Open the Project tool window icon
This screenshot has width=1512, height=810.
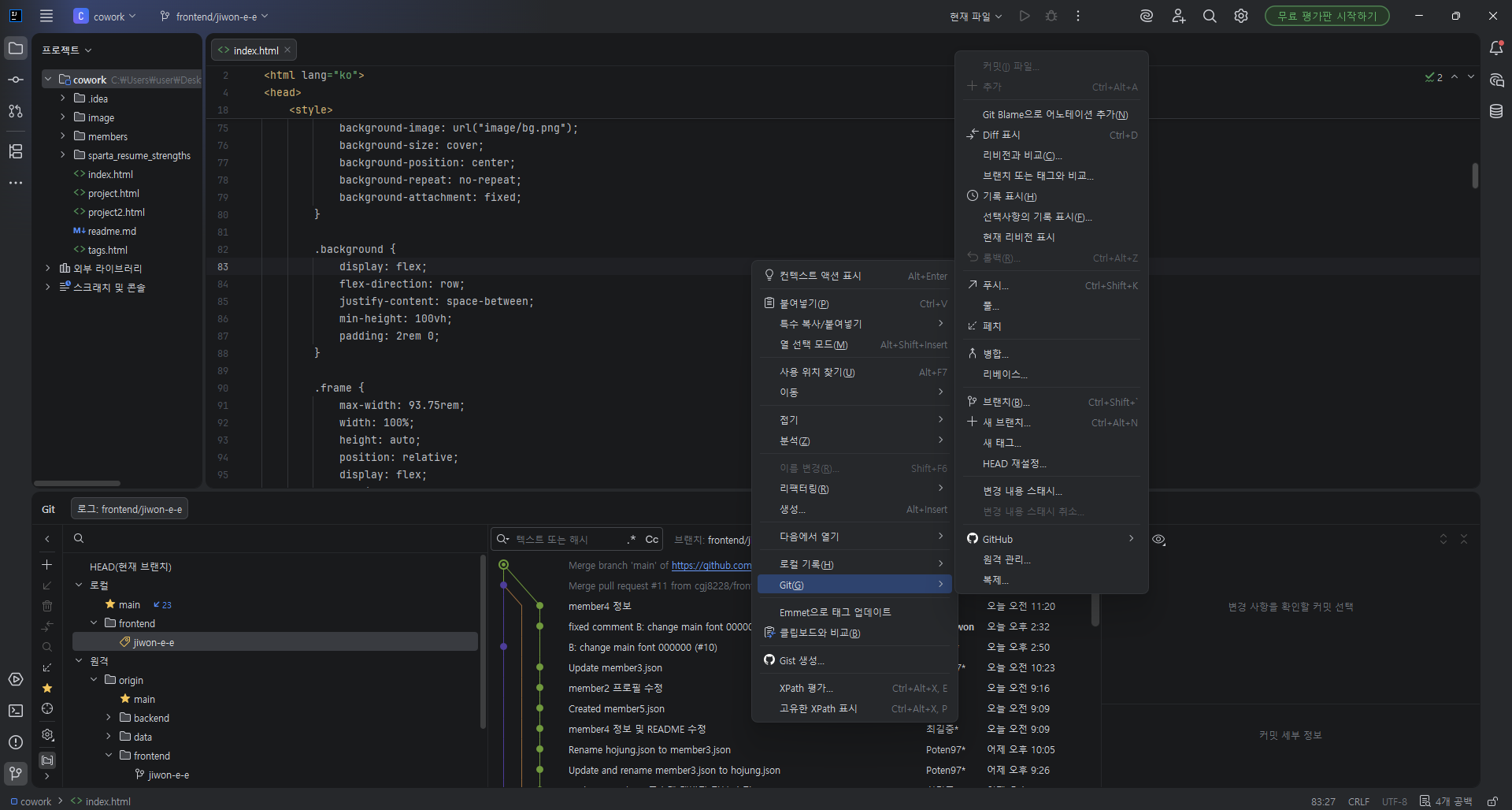click(x=16, y=49)
